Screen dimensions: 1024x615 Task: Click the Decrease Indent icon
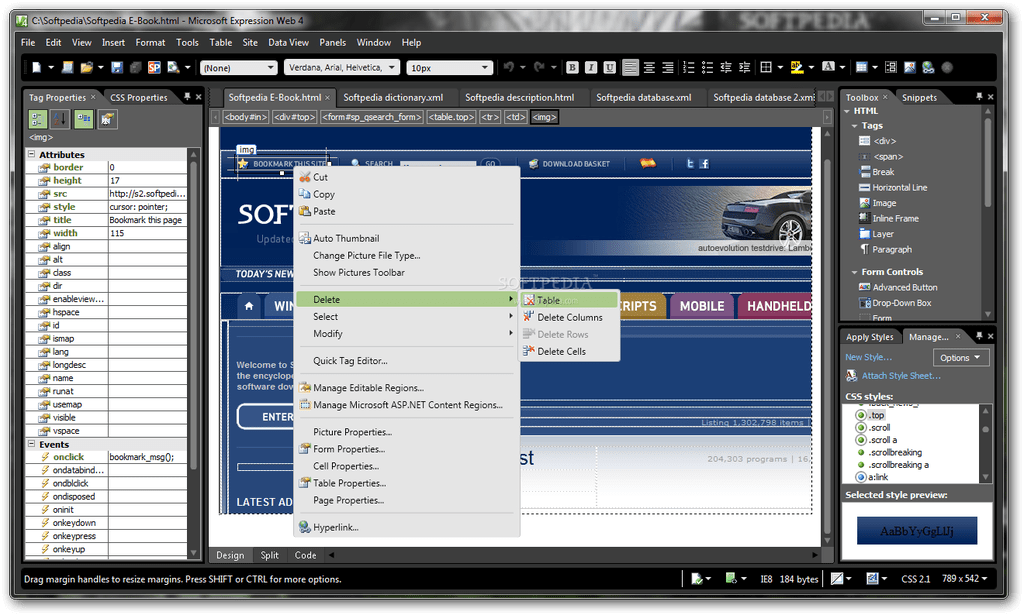pos(726,67)
